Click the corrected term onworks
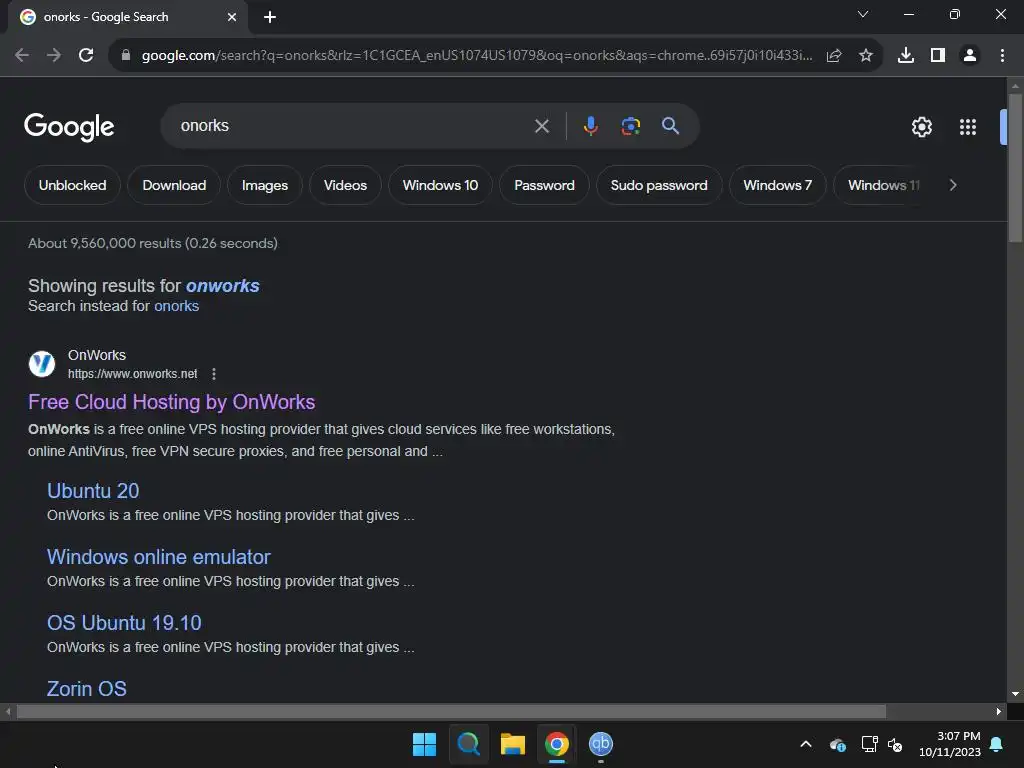The image size is (1024, 768). point(223,286)
